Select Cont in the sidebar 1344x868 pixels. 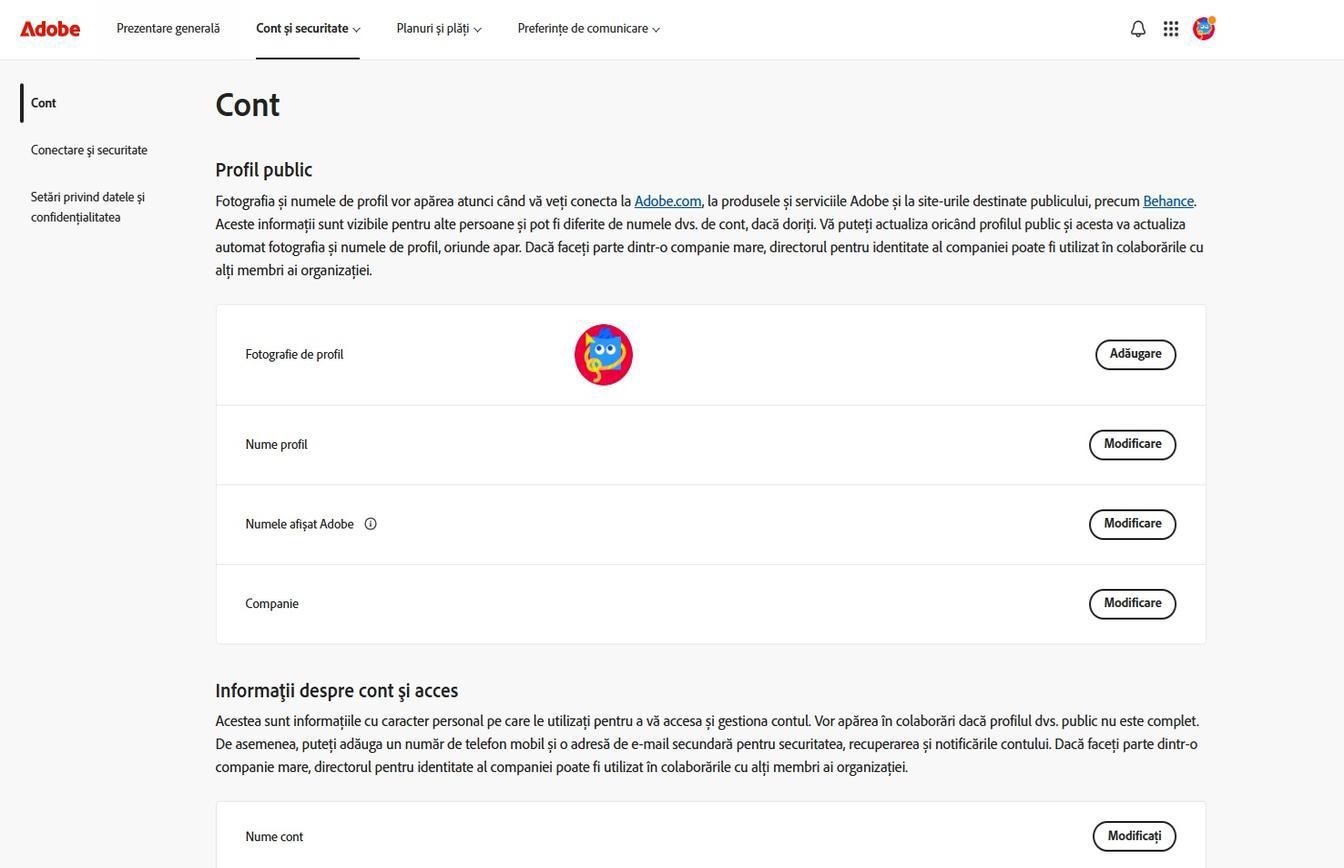click(x=43, y=103)
